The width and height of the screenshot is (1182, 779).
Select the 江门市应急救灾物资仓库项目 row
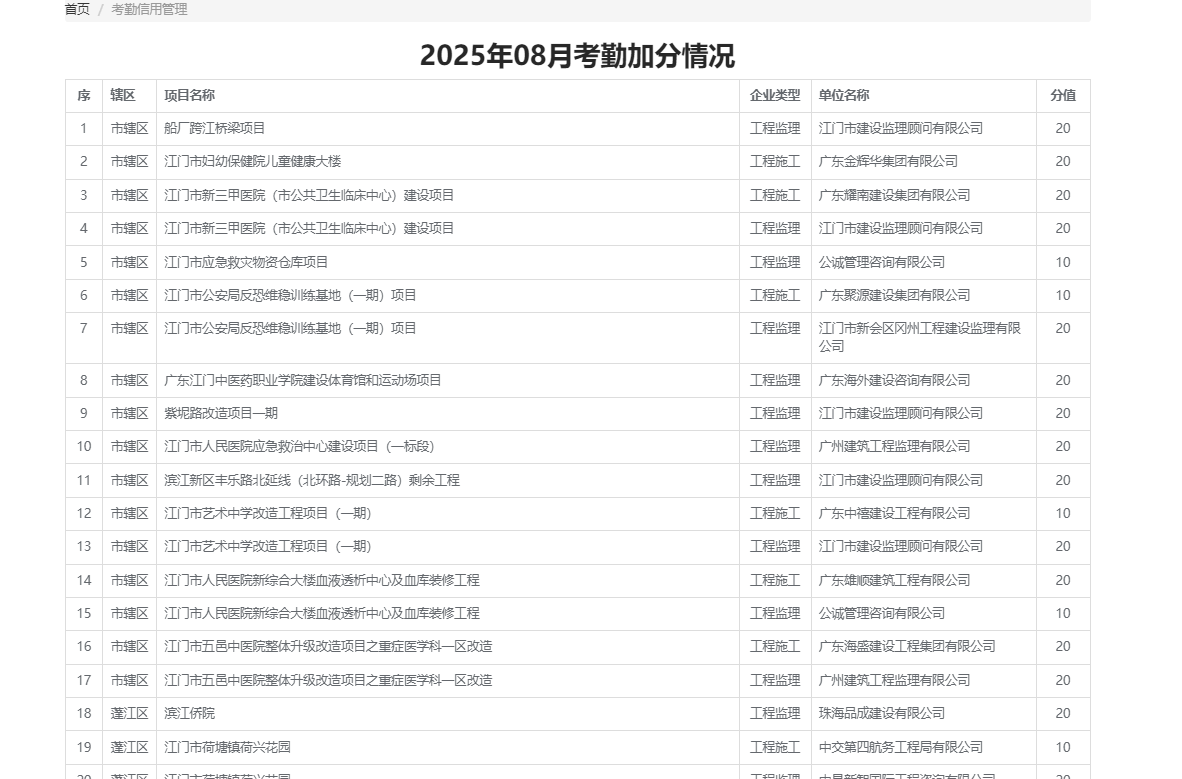point(246,262)
